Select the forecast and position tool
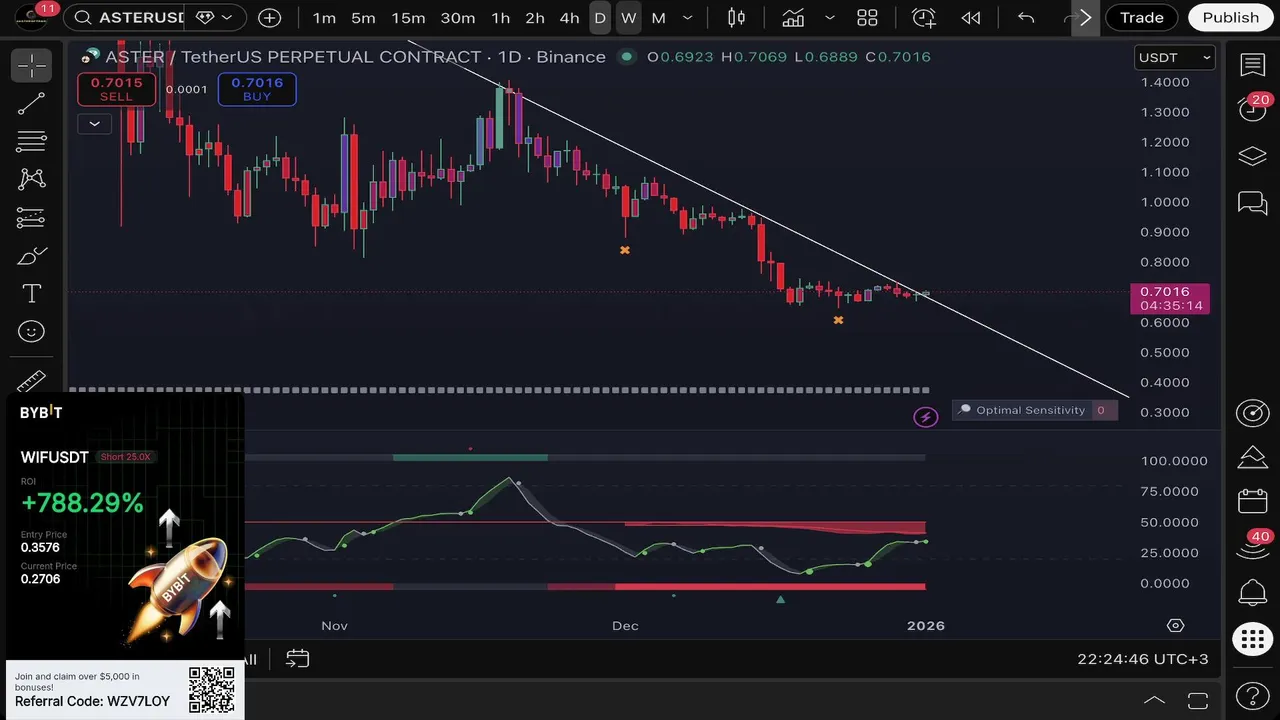1280x720 pixels. 32,217
